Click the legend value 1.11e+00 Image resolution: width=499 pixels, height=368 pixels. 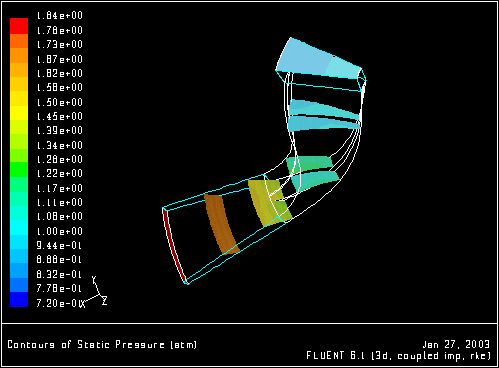click(x=60, y=202)
